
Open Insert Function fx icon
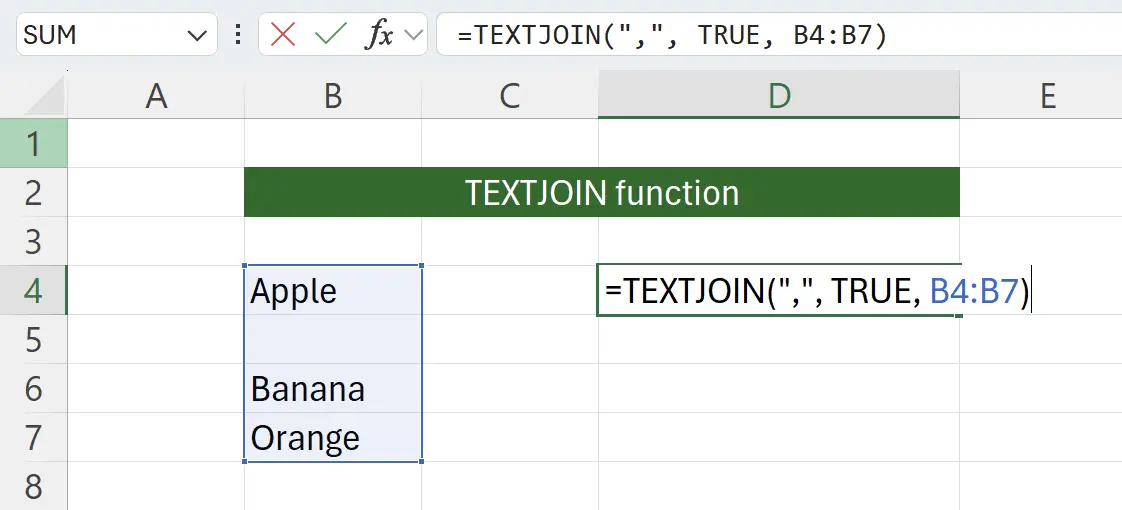coord(379,35)
